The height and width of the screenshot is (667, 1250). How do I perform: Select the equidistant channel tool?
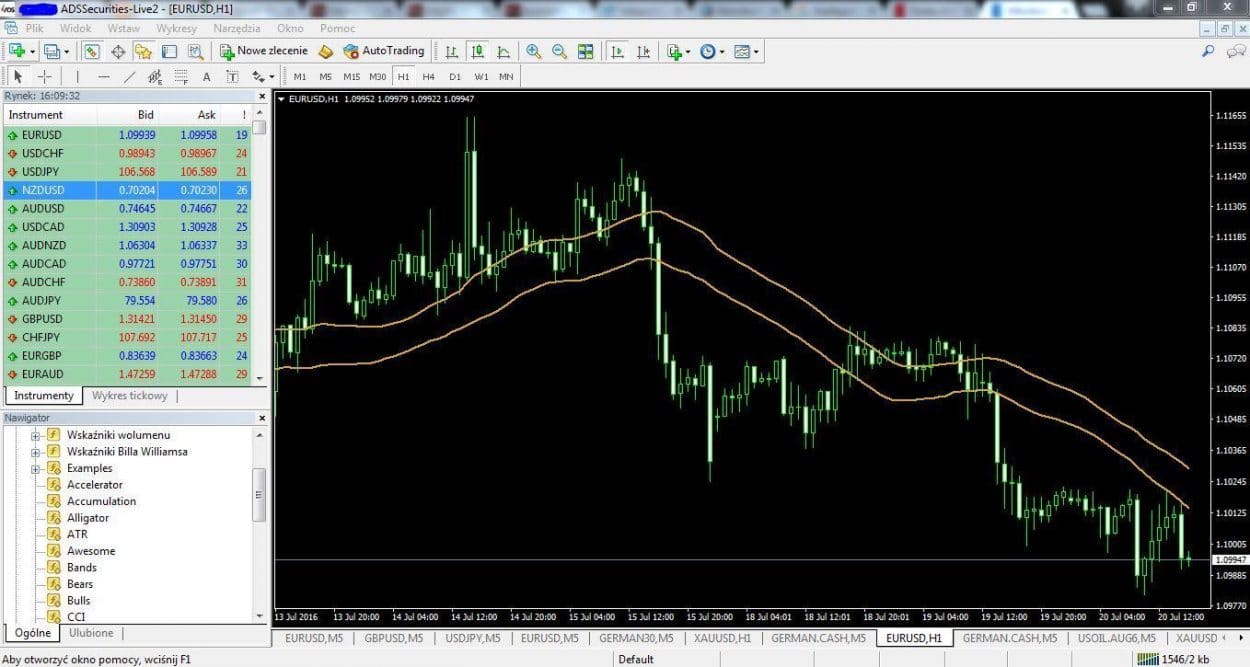(155, 76)
